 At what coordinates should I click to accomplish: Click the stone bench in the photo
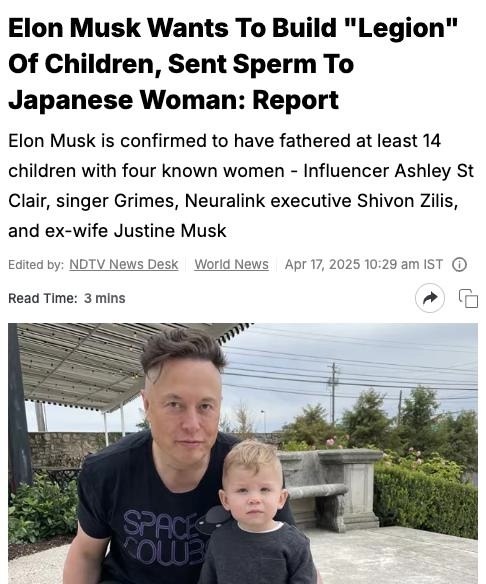tap(330, 490)
